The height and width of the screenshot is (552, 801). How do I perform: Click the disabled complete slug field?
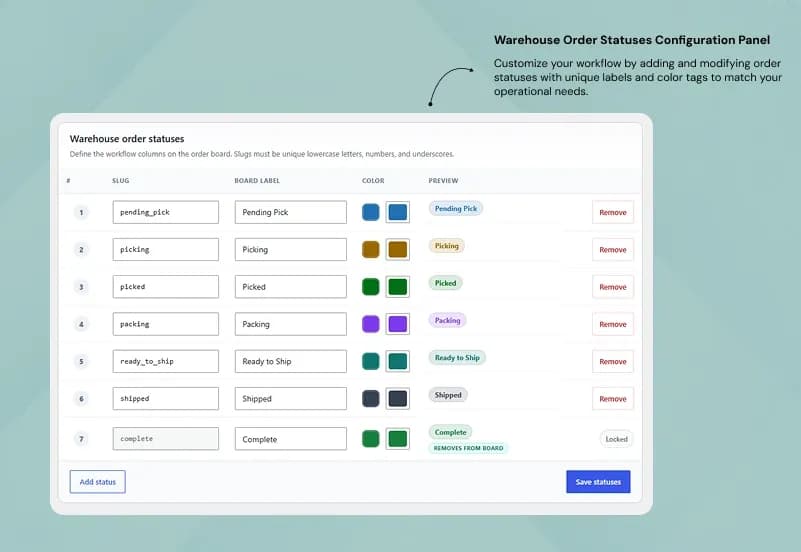pos(166,439)
